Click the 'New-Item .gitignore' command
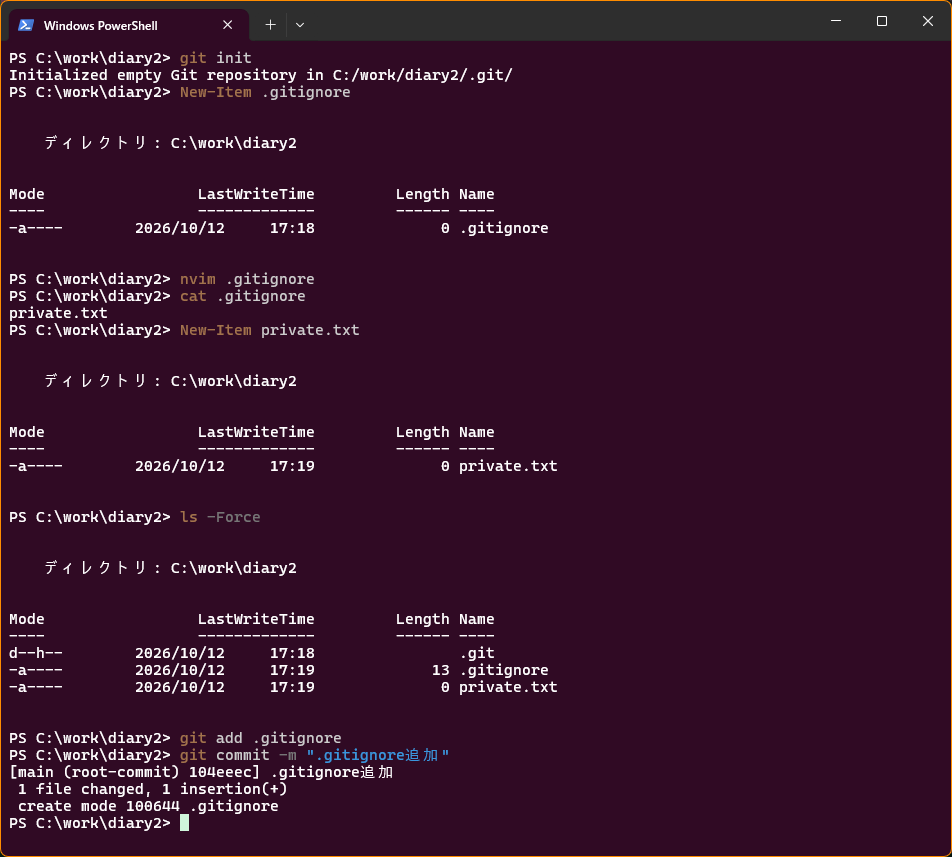952x857 pixels. coord(265,92)
